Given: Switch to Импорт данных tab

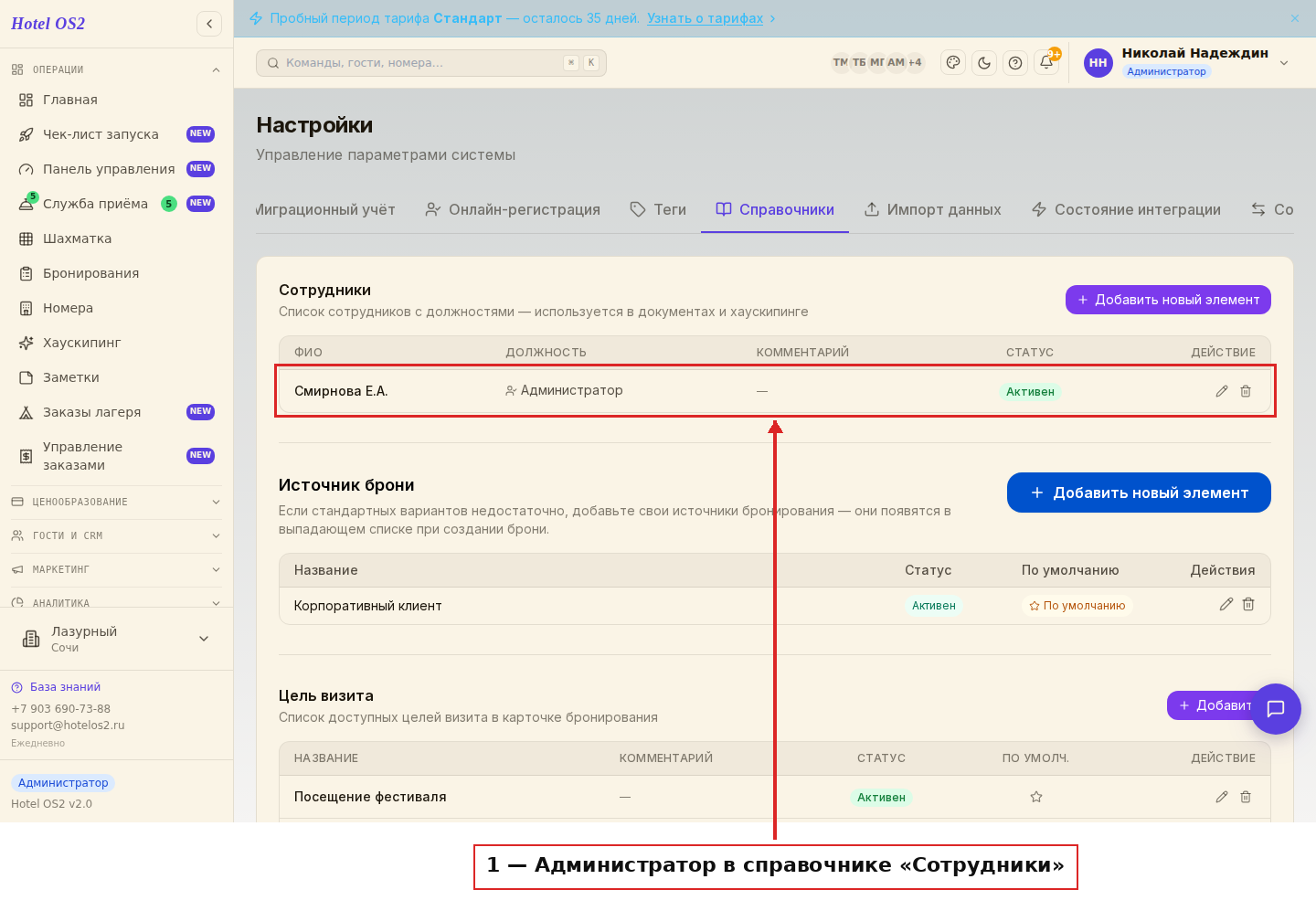Looking at the screenshot, I should click(933, 209).
